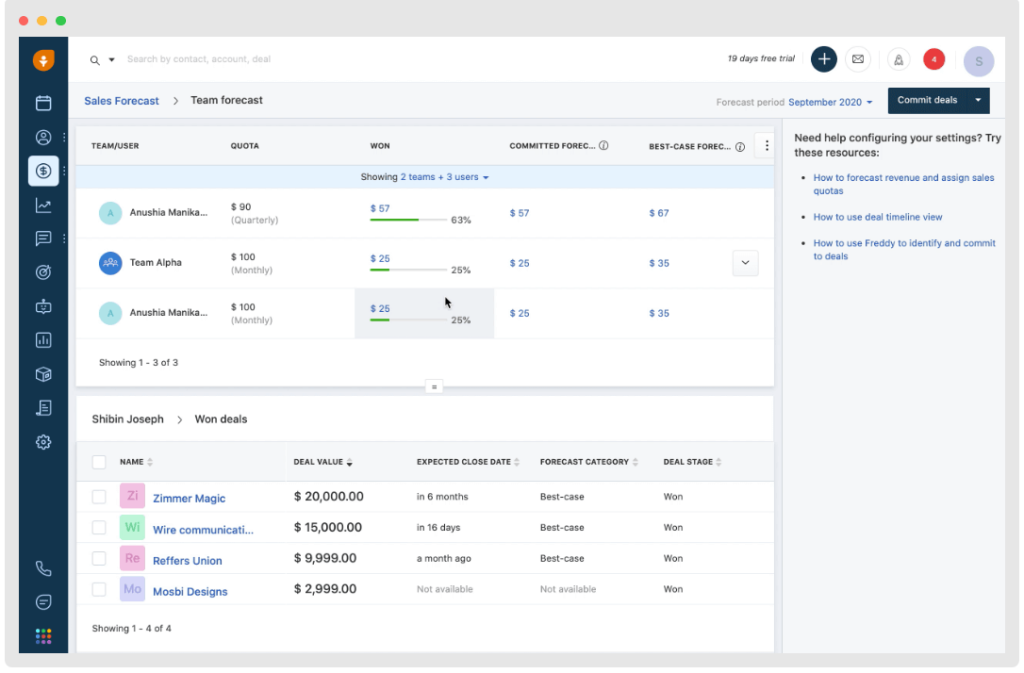This screenshot has height=673, width=1024.
Task: Open the settings gear in sidebar
Action: [43, 442]
